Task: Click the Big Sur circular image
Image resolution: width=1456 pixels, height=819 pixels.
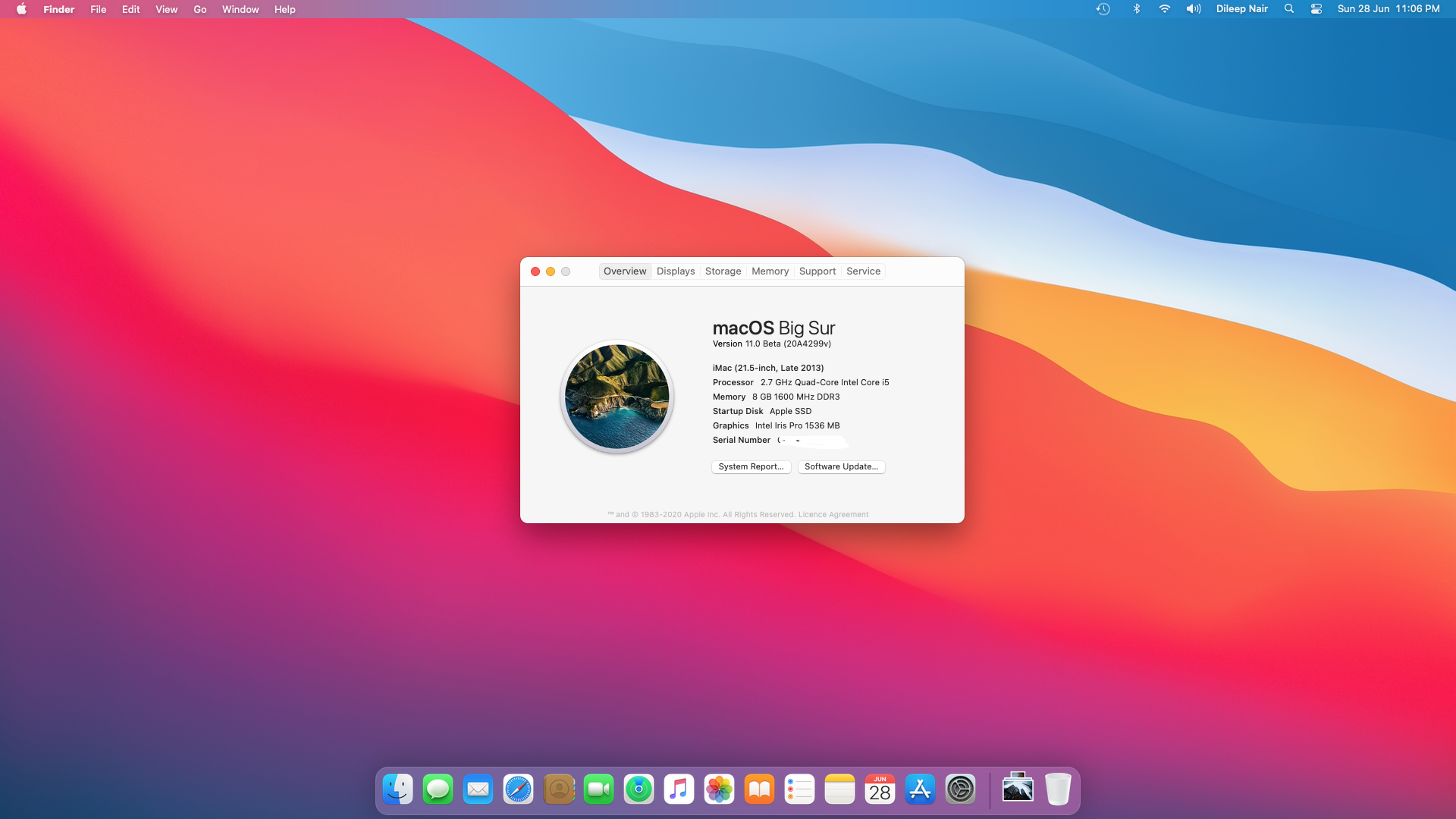Action: [617, 397]
